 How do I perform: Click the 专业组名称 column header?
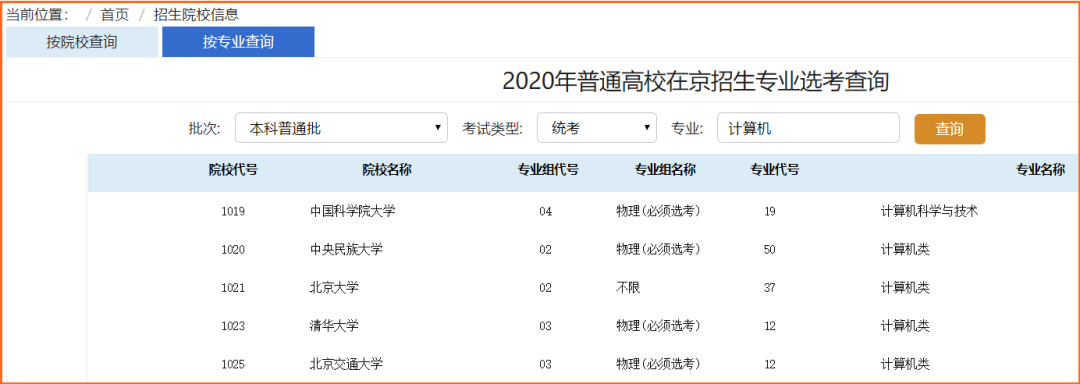[x=665, y=170]
